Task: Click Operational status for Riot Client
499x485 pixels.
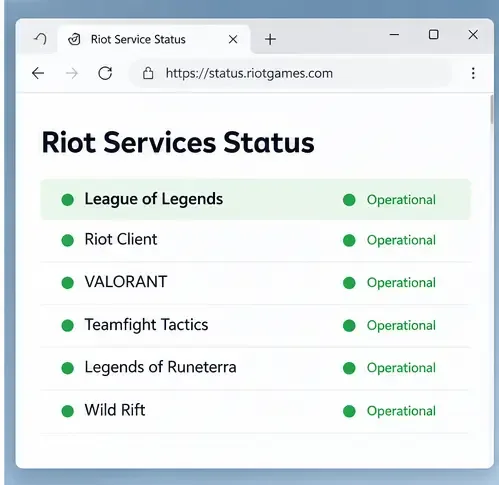Action: [x=389, y=240]
